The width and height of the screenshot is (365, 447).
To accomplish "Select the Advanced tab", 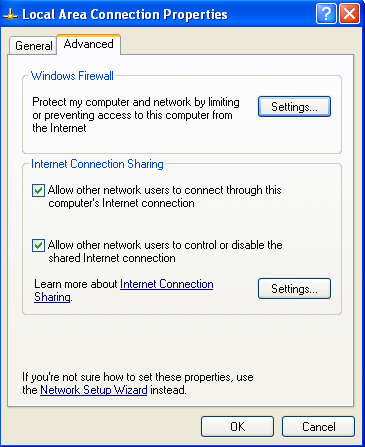I will [x=89, y=44].
